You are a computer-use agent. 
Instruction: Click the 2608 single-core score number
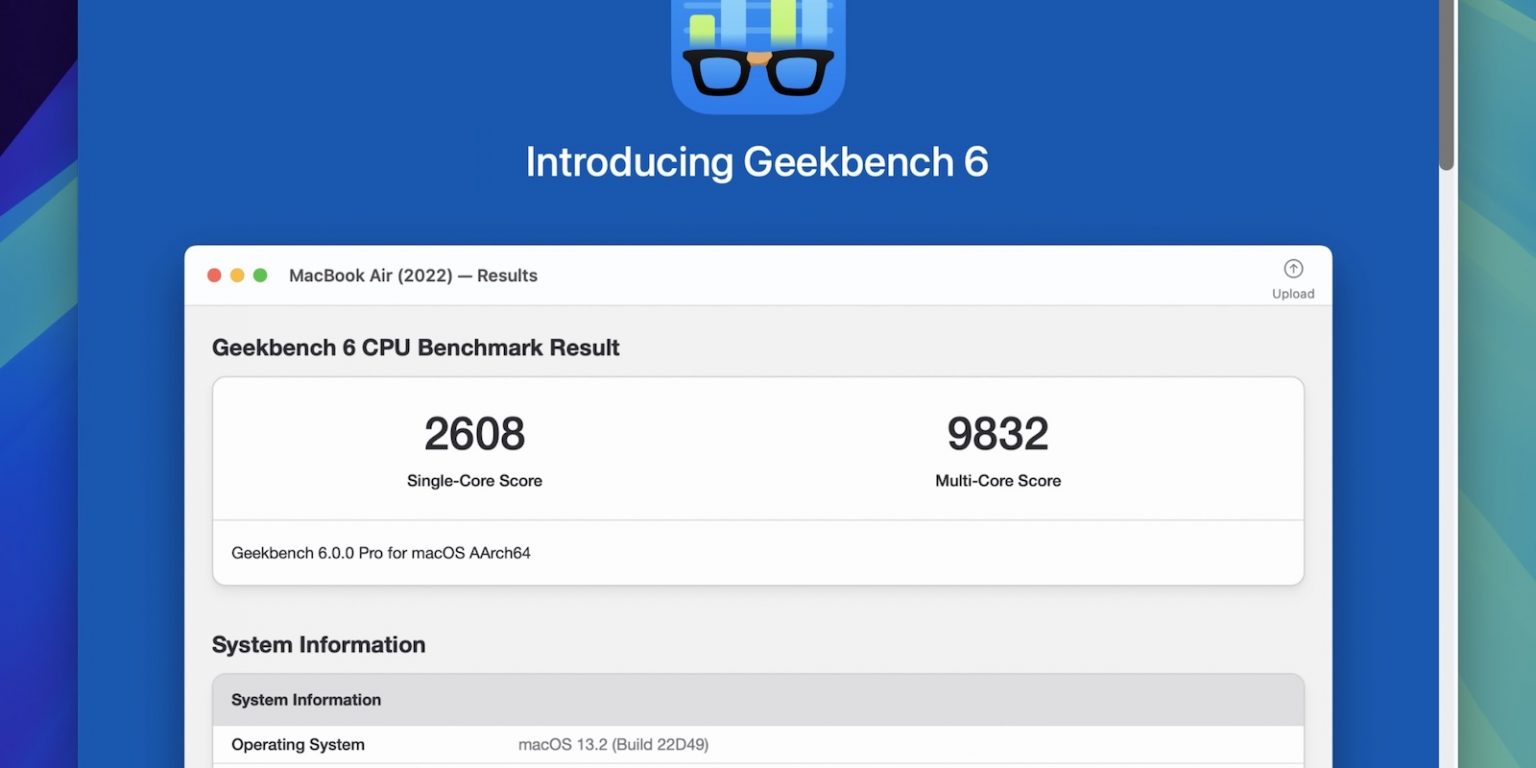[x=474, y=434]
